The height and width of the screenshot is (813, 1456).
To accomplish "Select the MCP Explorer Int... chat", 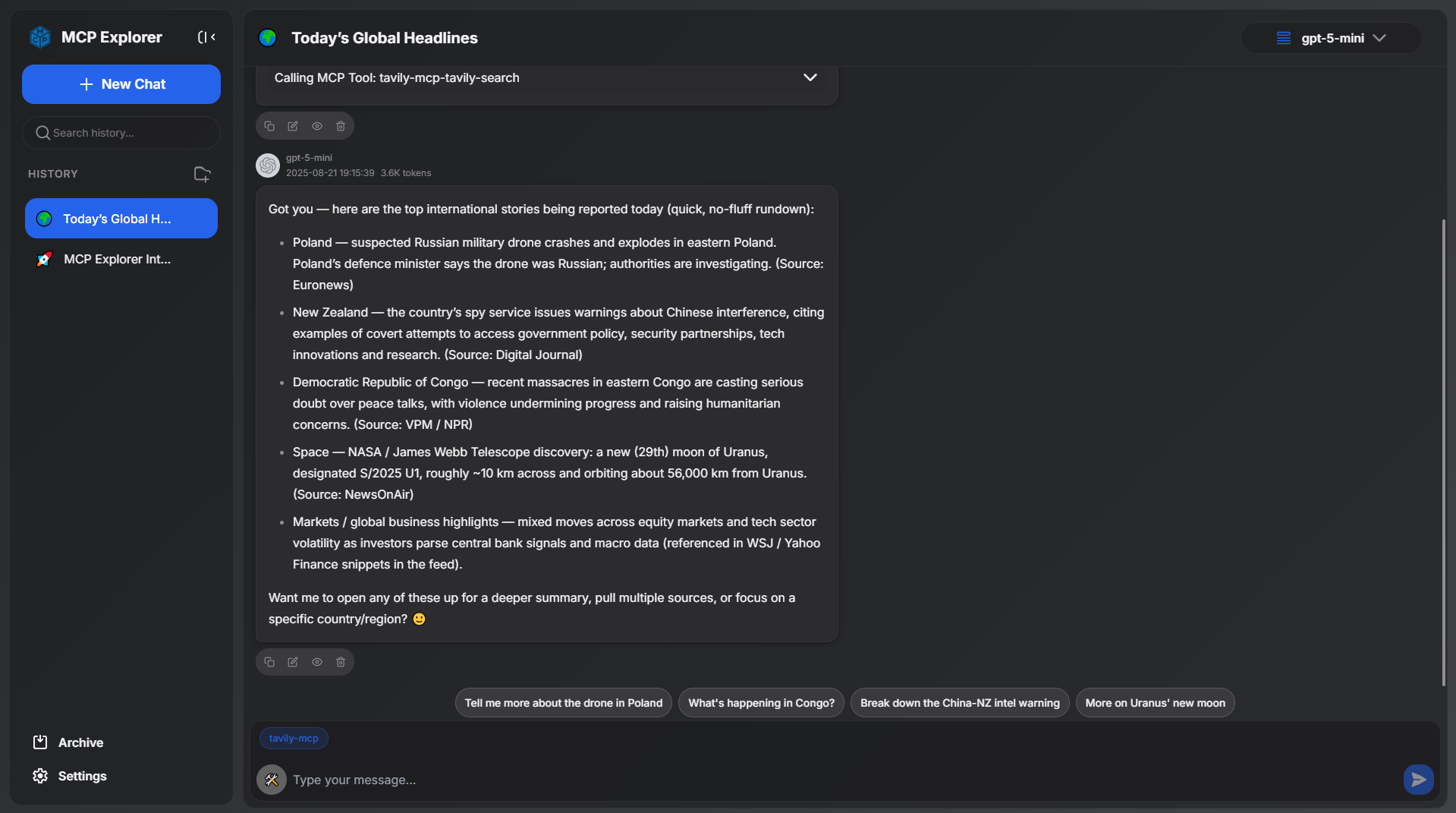I will pyautogui.click(x=117, y=260).
